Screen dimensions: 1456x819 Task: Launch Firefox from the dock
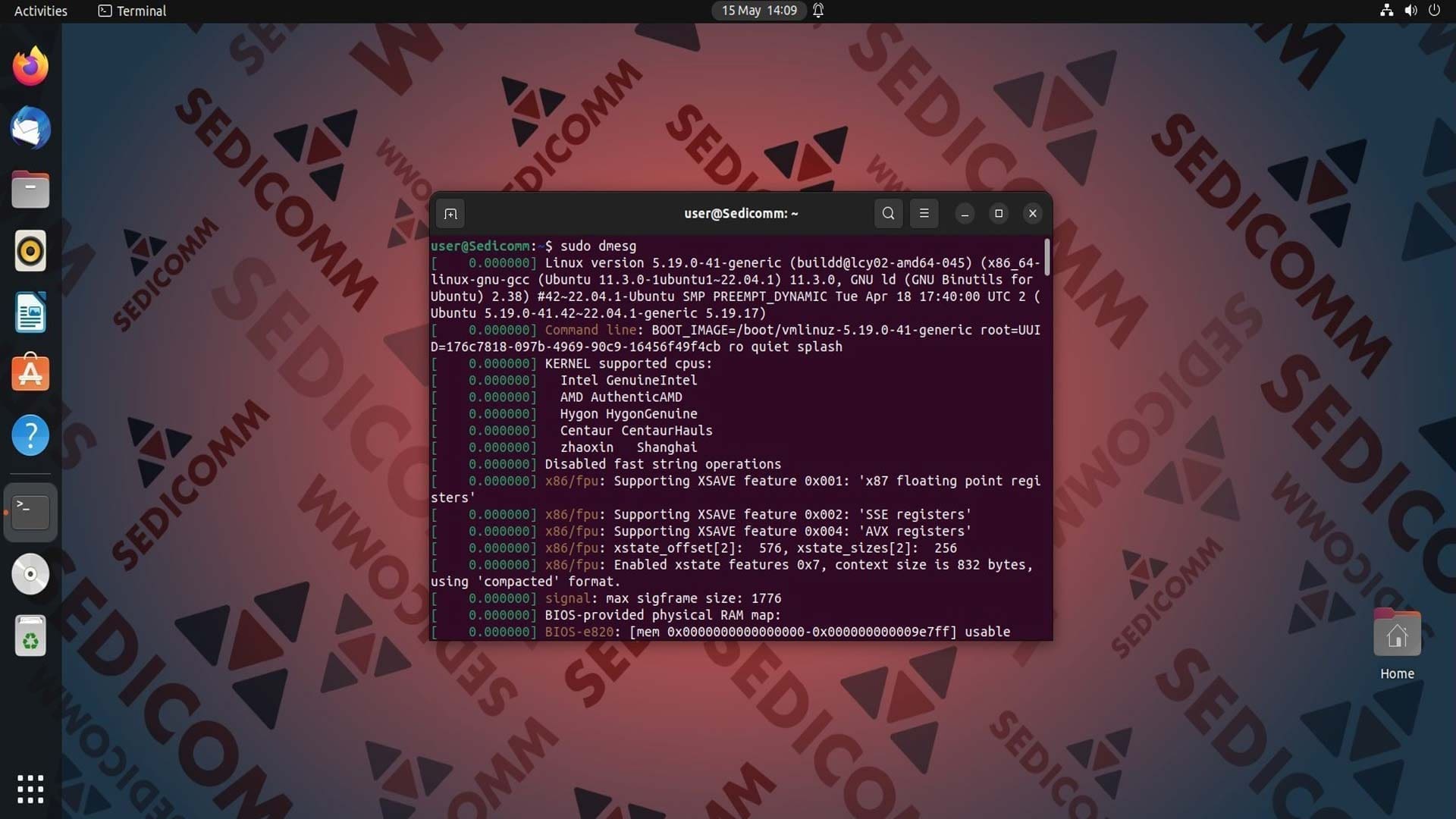click(x=30, y=67)
